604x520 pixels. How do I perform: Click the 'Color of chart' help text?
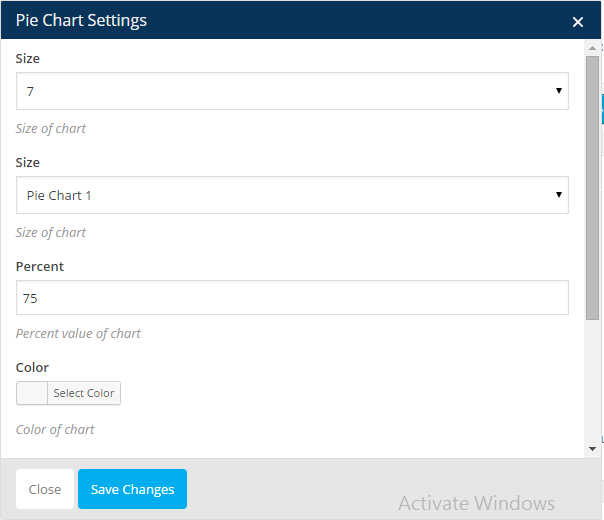point(55,429)
